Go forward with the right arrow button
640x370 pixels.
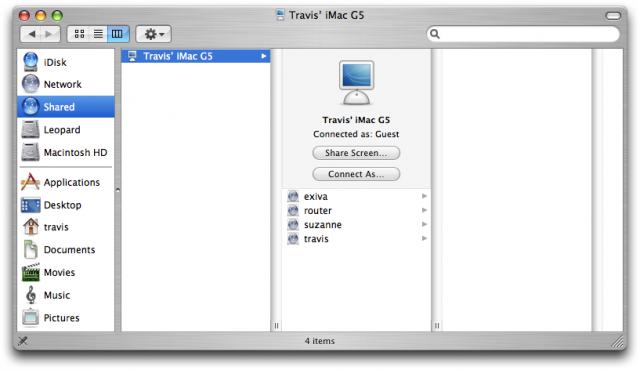coord(49,34)
